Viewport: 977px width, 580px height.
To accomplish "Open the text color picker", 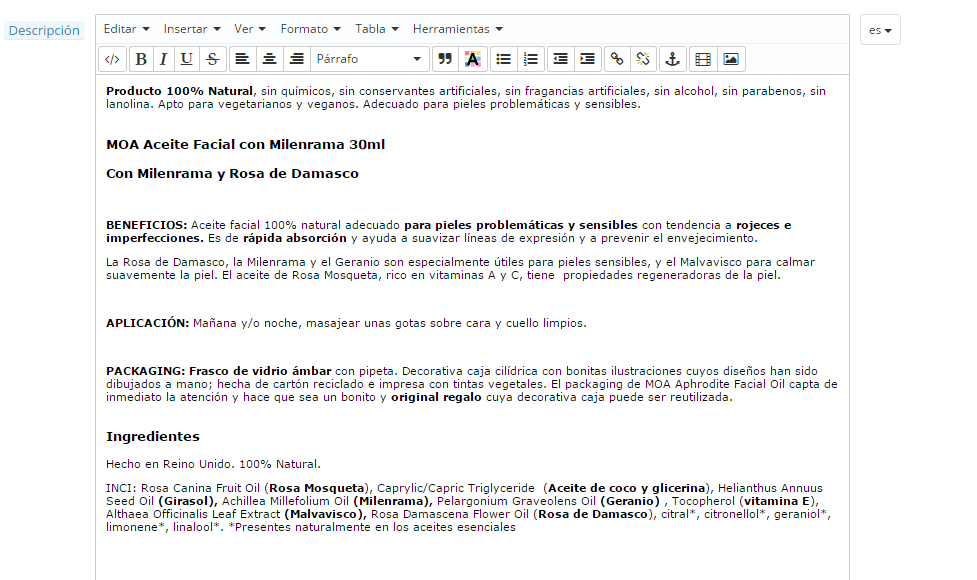I will tap(472, 59).
